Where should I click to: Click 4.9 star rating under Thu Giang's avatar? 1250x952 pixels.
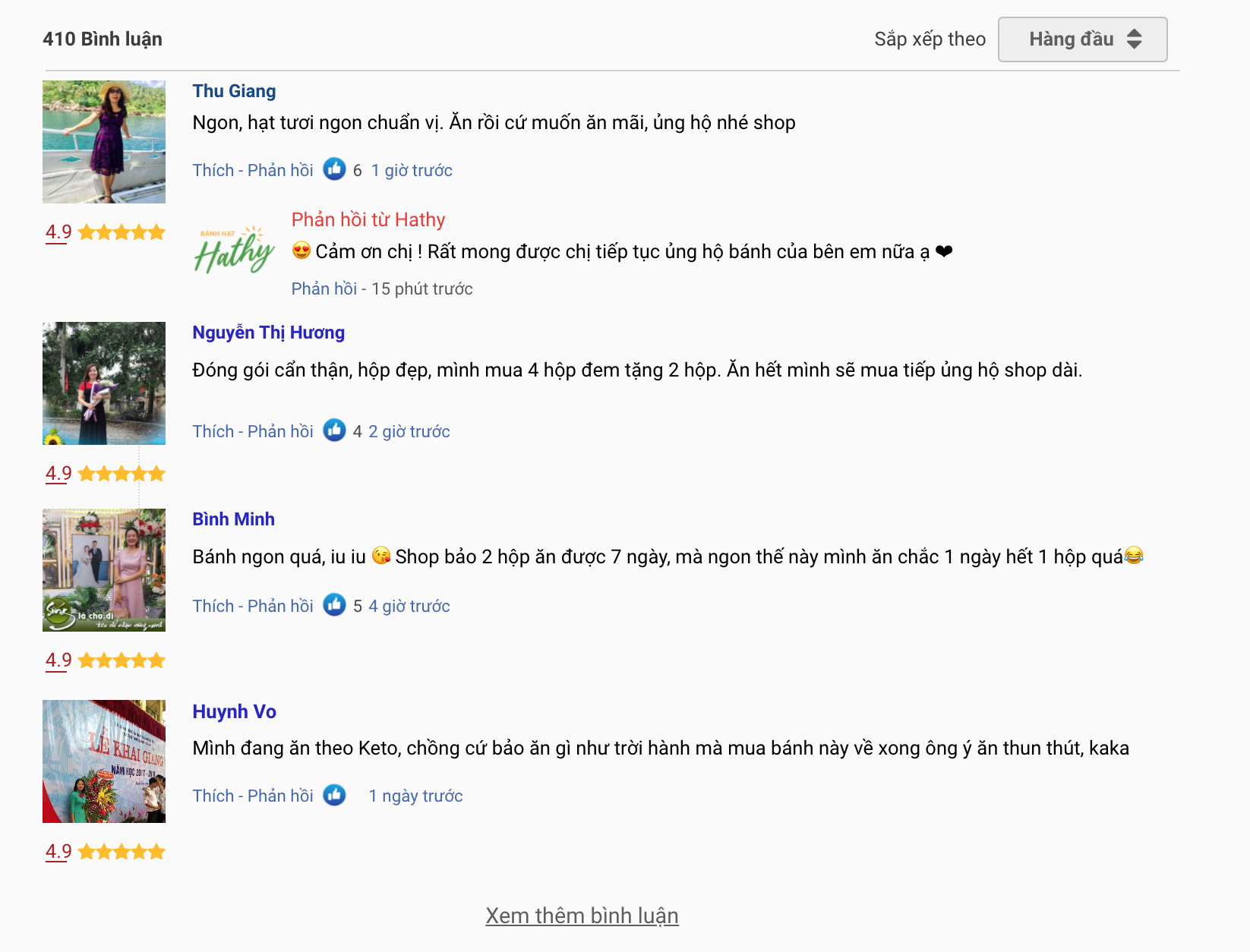105,232
